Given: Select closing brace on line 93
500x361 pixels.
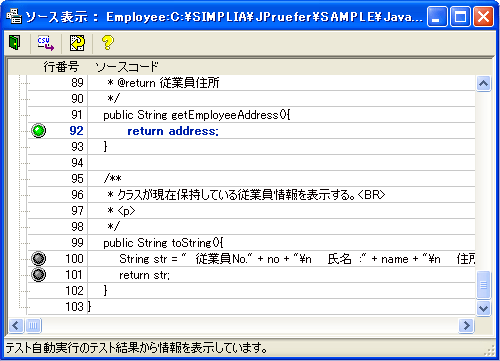Looking at the screenshot, I should pyautogui.click(x=105, y=147).
